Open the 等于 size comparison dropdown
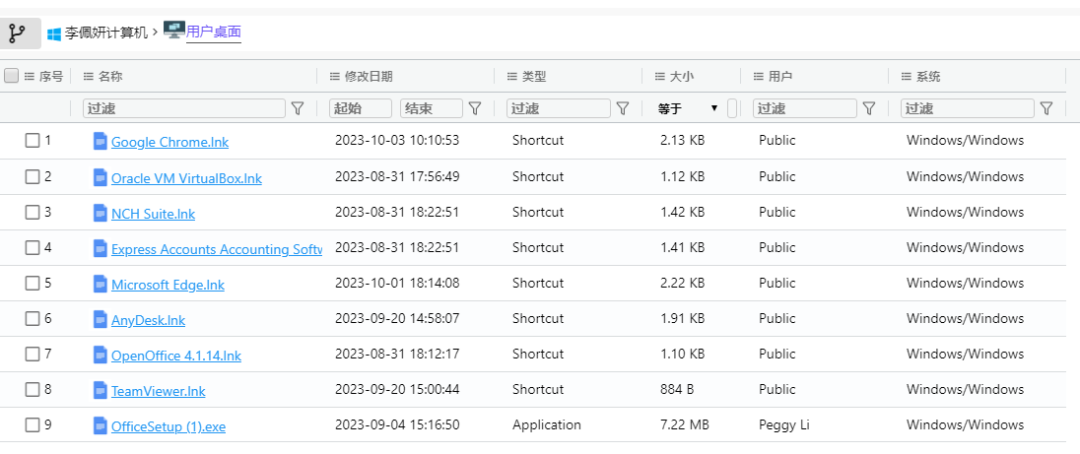 (687, 108)
